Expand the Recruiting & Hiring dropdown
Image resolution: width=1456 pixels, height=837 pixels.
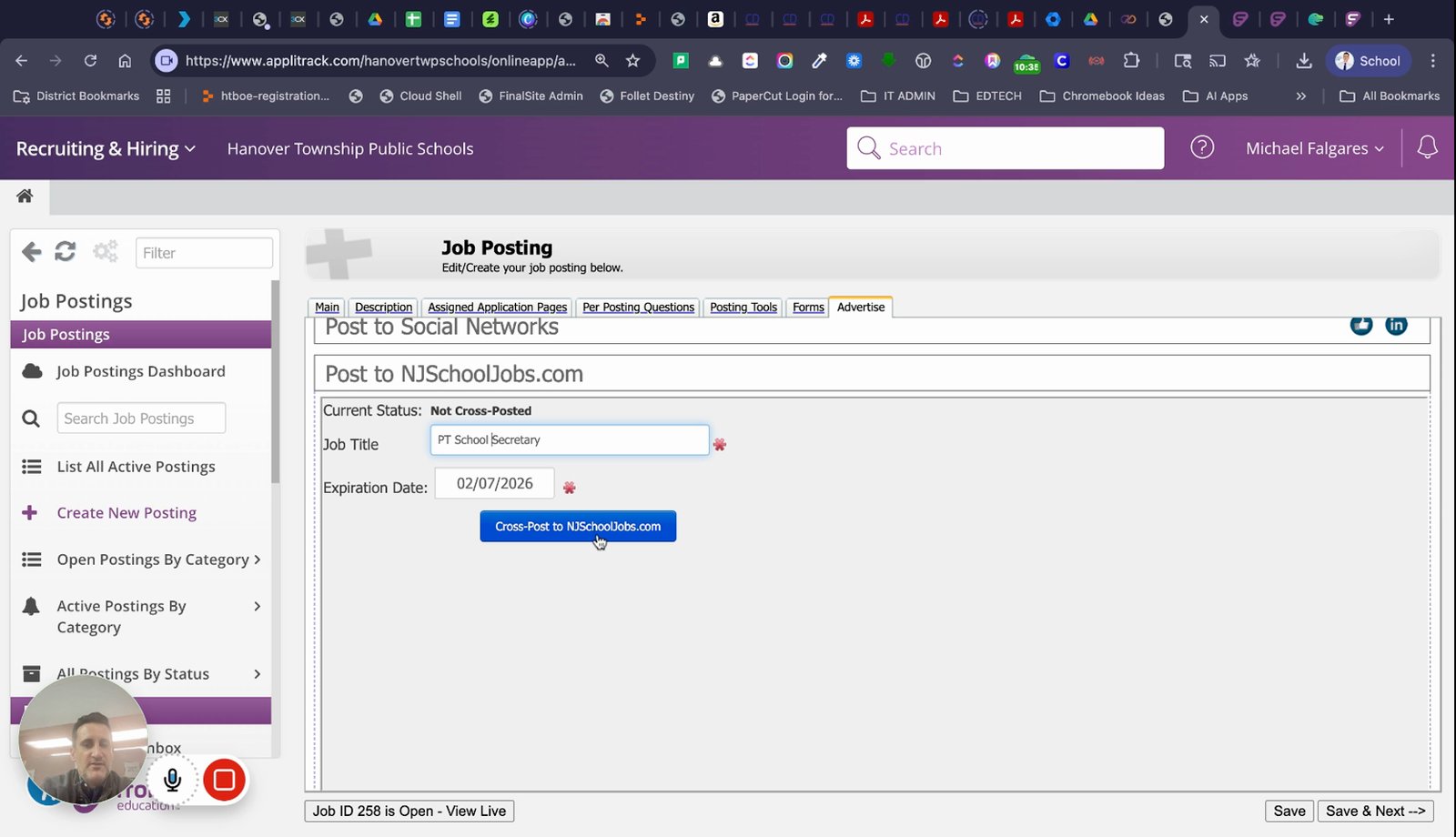point(106,148)
